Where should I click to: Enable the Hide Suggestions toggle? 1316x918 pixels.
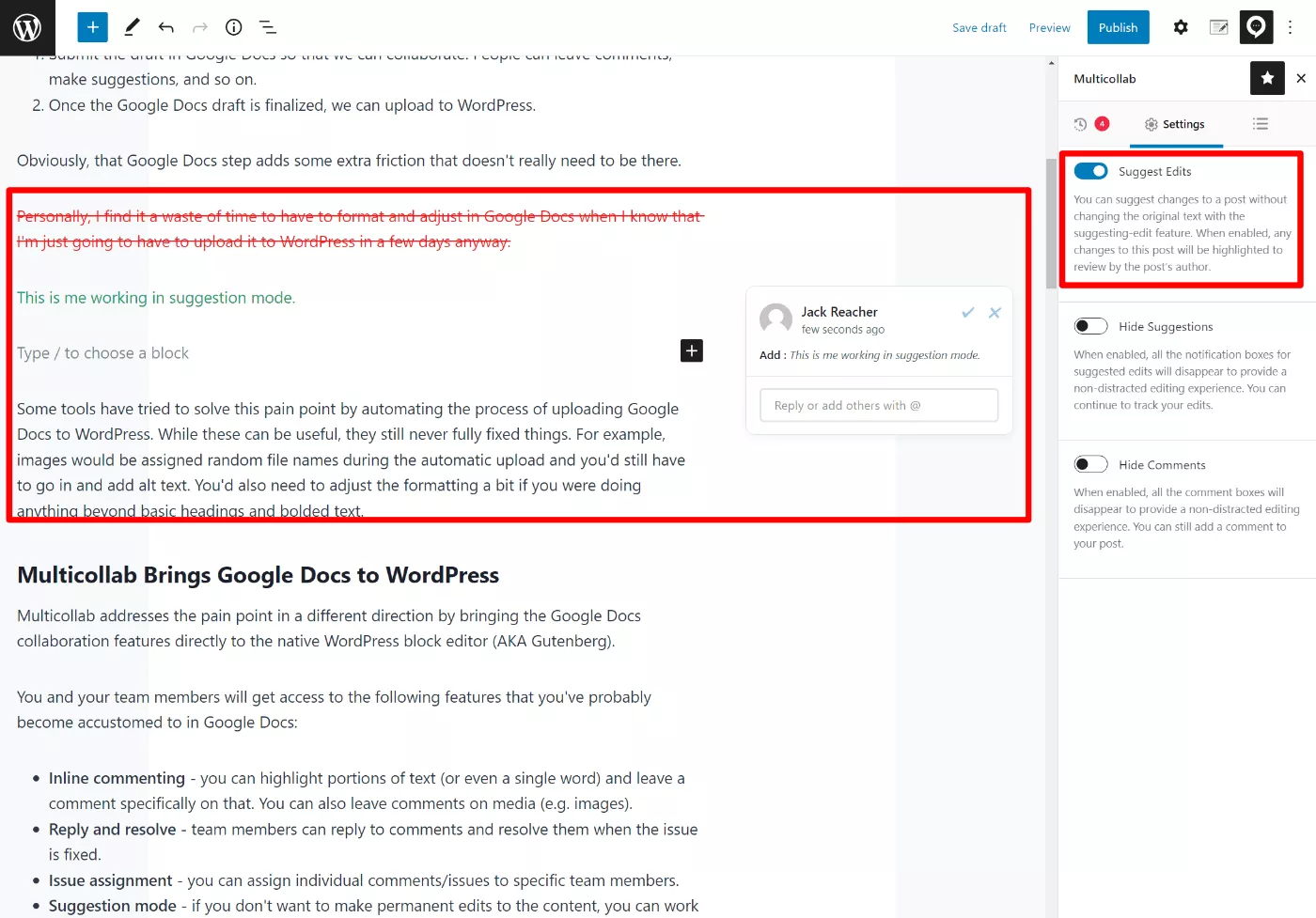click(1091, 326)
